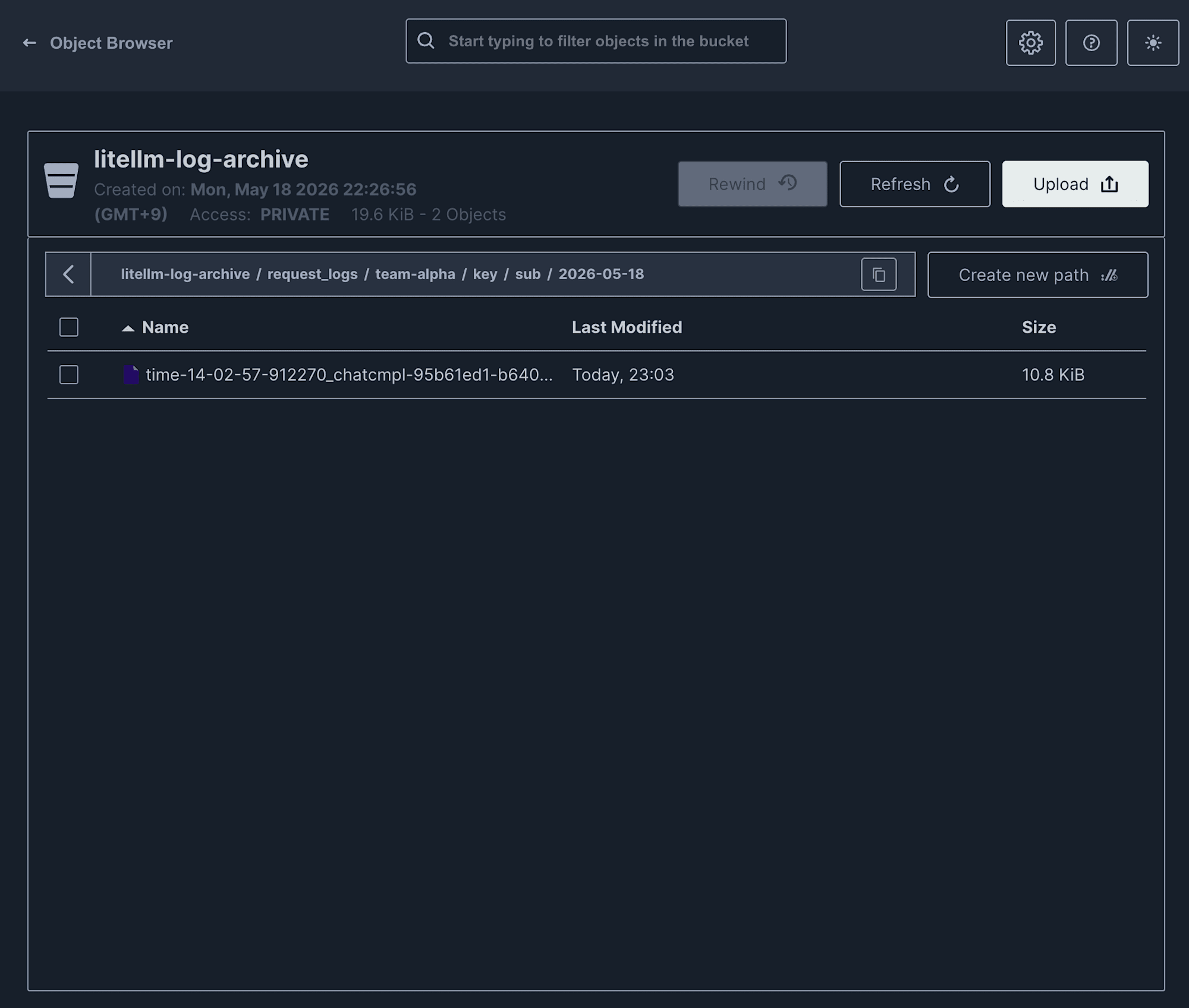Sort by Size column header

coord(1039,327)
